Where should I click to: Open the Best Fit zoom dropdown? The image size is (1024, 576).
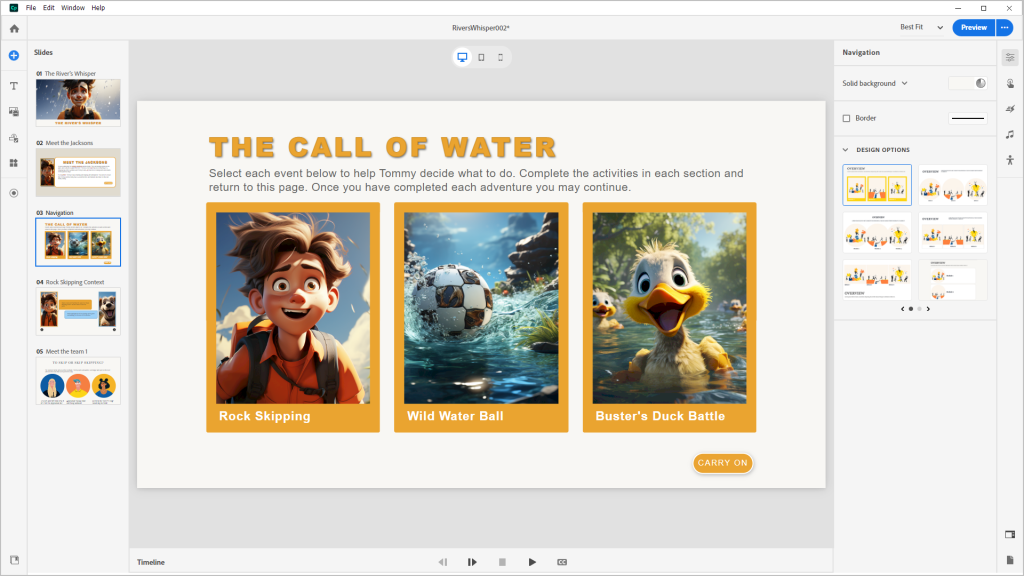click(921, 27)
